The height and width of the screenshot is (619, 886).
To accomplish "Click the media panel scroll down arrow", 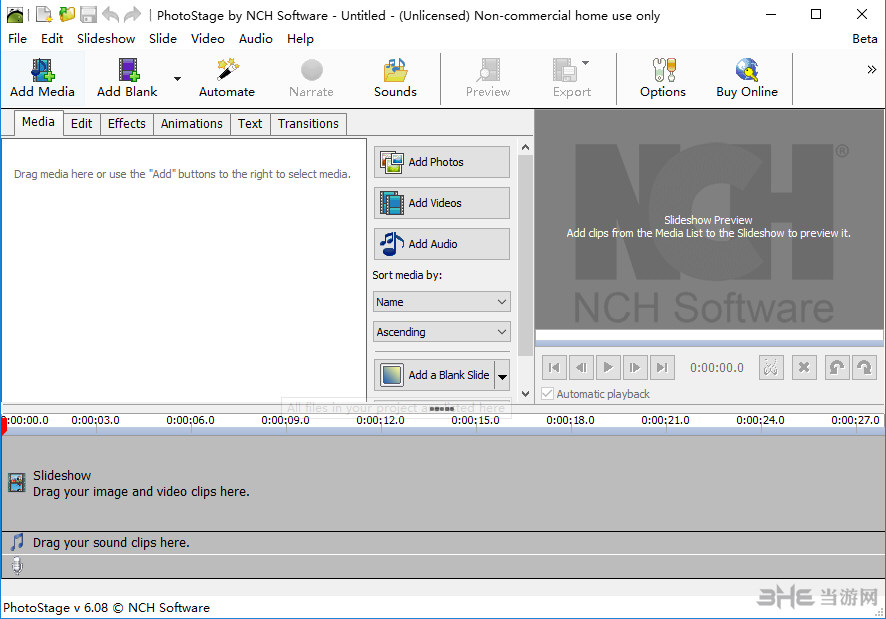I will pyautogui.click(x=525, y=393).
